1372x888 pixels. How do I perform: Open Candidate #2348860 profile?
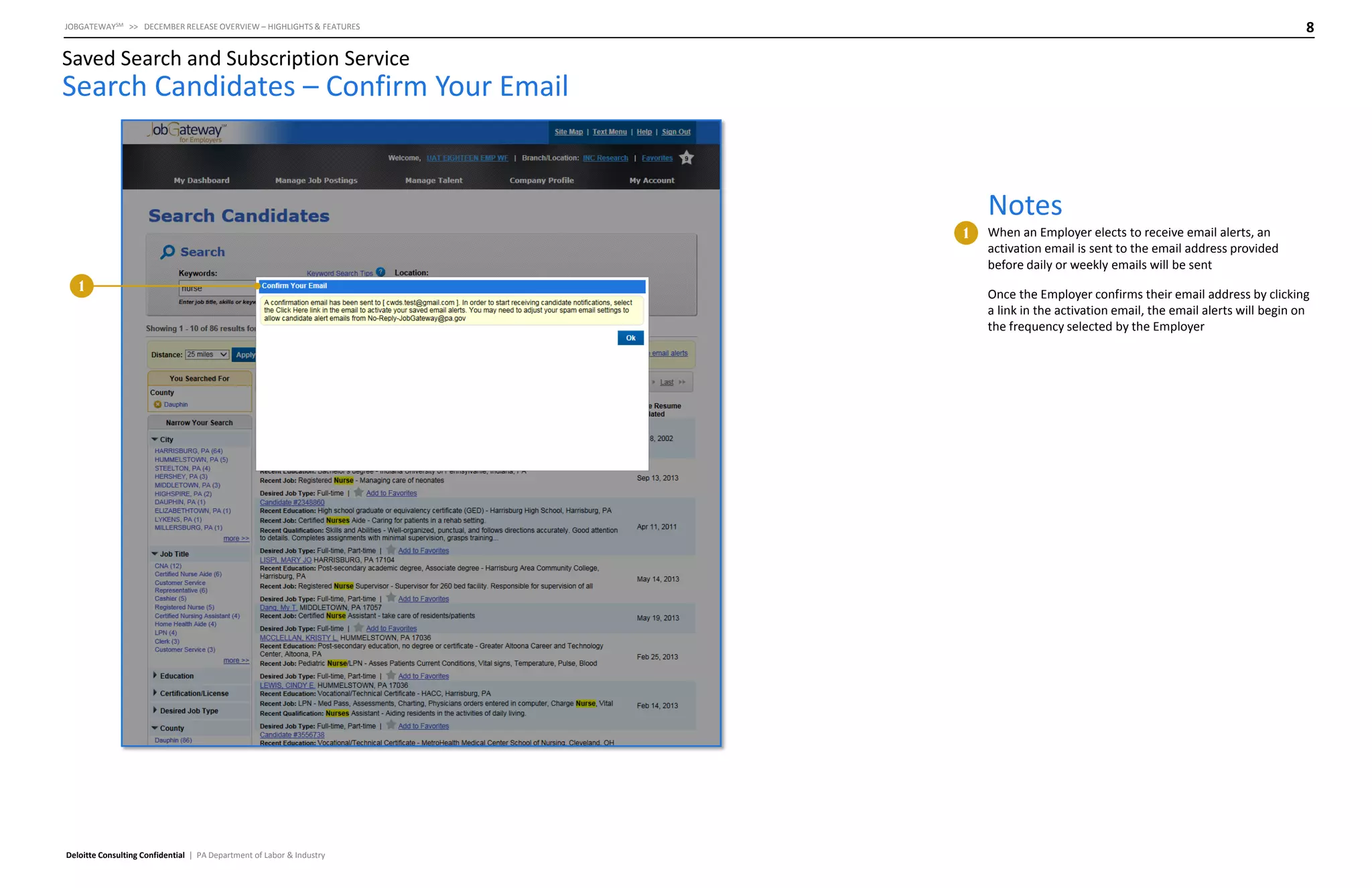[x=292, y=503]
